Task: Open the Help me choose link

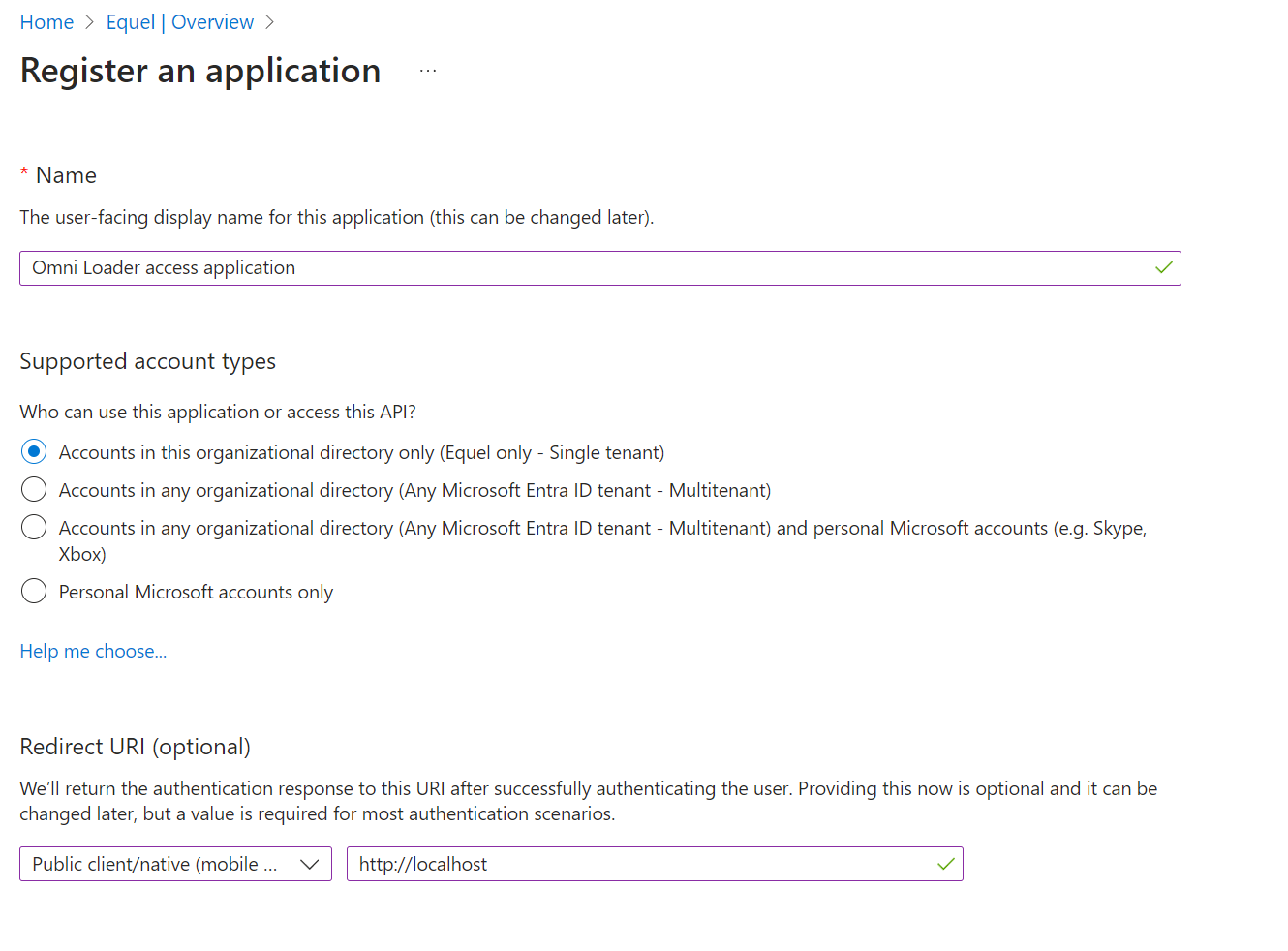Action: pyautogui.click(x=93, y=651)
